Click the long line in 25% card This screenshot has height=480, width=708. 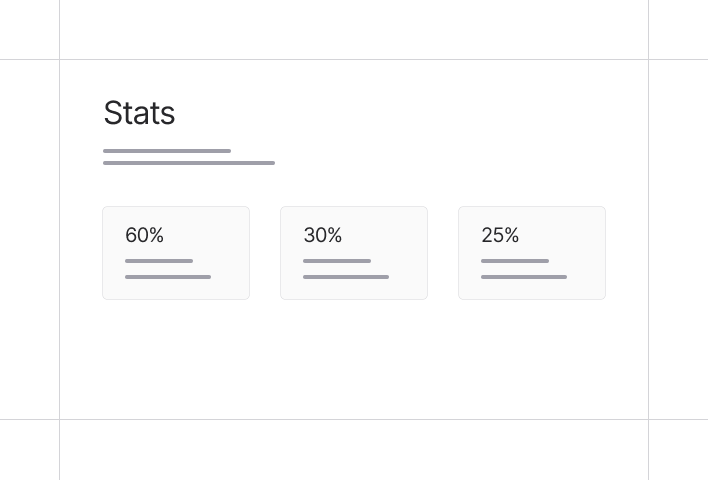[524, 277]
